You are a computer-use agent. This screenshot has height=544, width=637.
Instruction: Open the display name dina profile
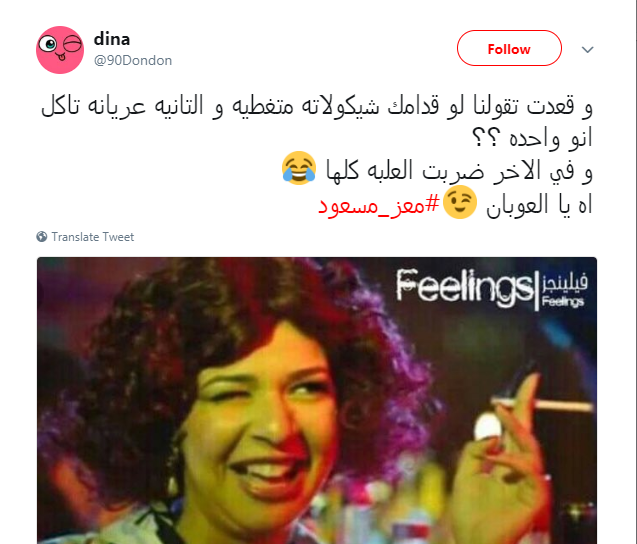click(112, 39)
